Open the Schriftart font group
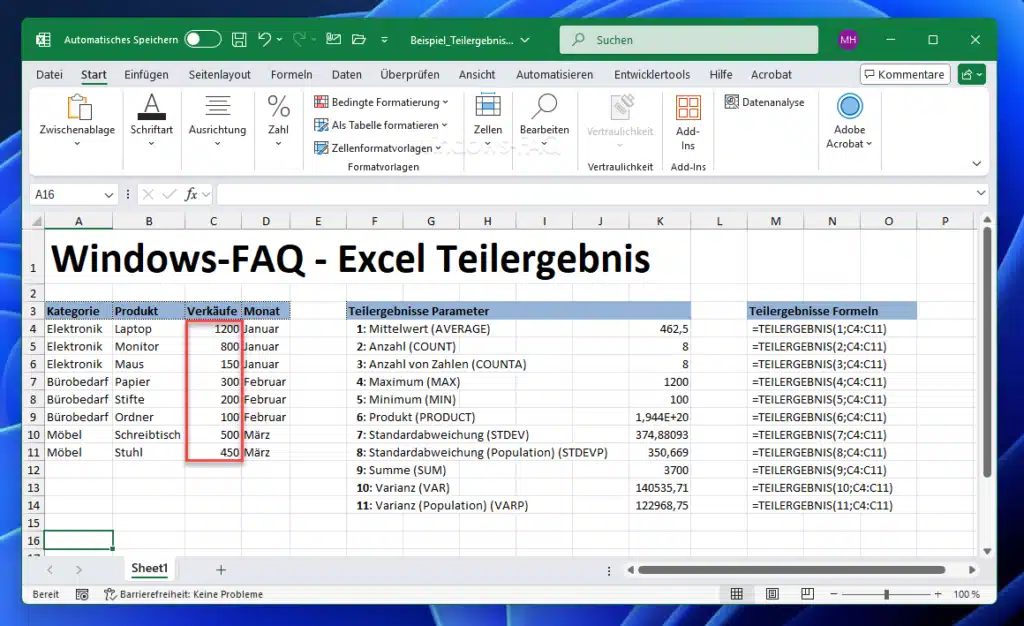The image size is (1024, 626). [152, 118]
